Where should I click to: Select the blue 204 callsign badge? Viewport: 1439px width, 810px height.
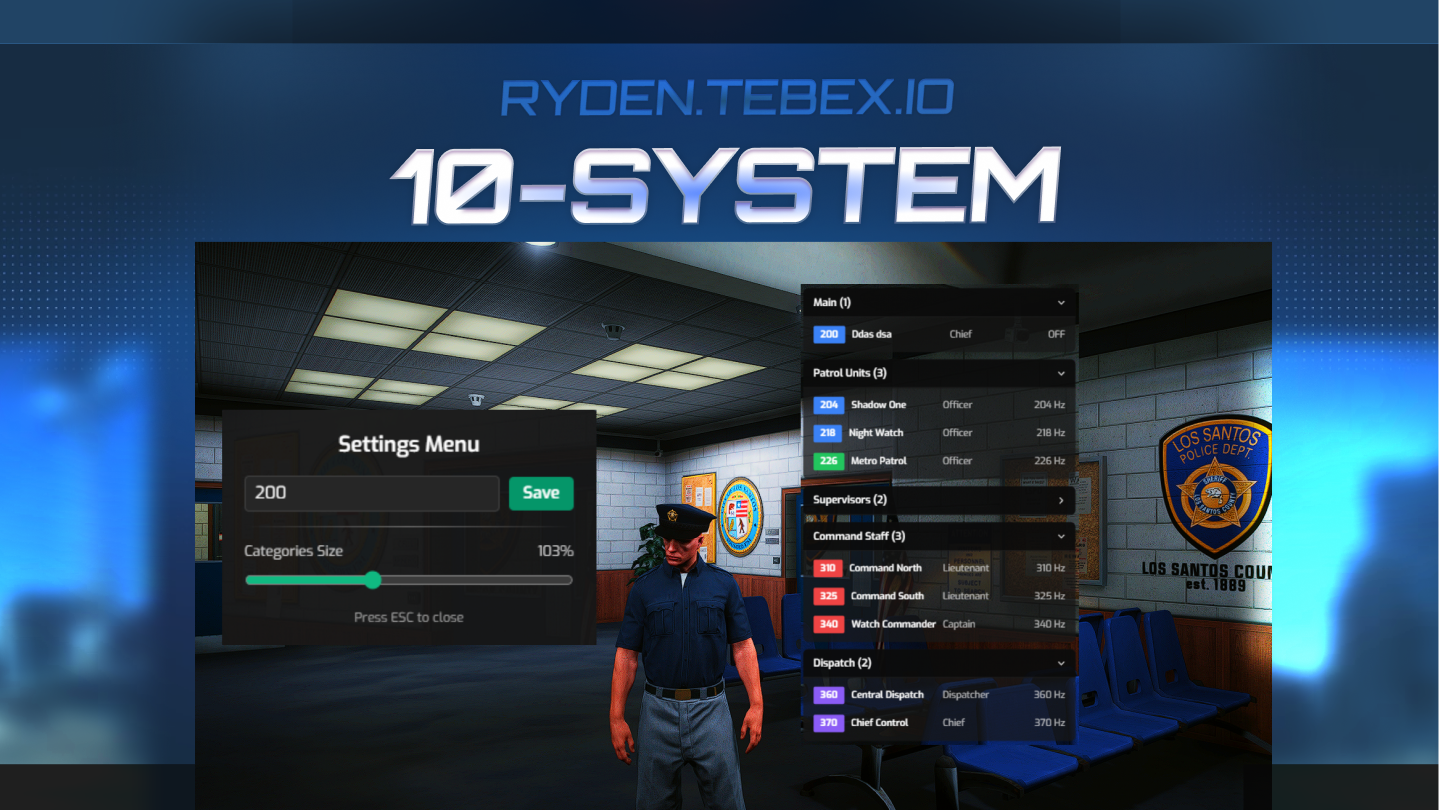(829, 405)
